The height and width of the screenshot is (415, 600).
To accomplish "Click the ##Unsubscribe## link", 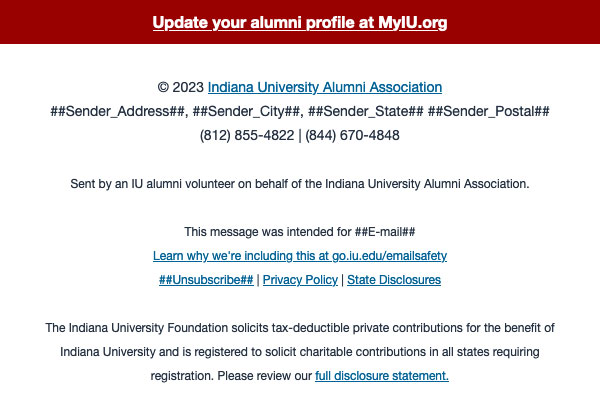I will click(206, 280).
